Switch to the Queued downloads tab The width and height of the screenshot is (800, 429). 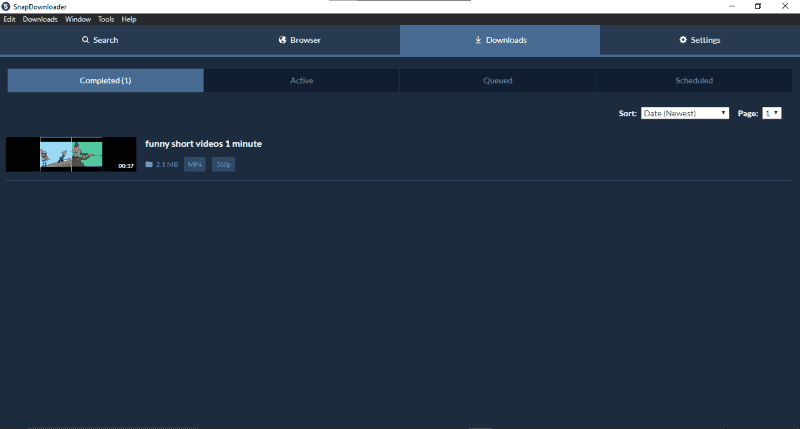(x=497, y=80)
